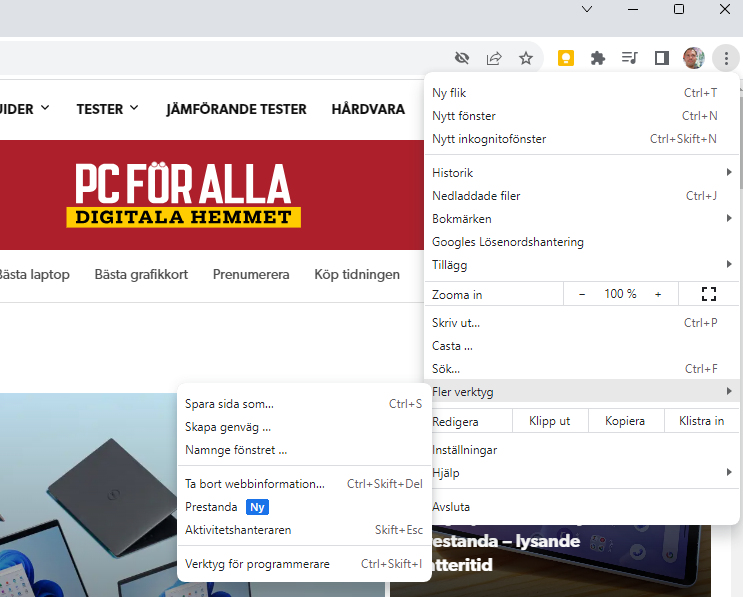Increase zoom with the plus button
This screenshot has height=597, width=743.
(658, 294)
